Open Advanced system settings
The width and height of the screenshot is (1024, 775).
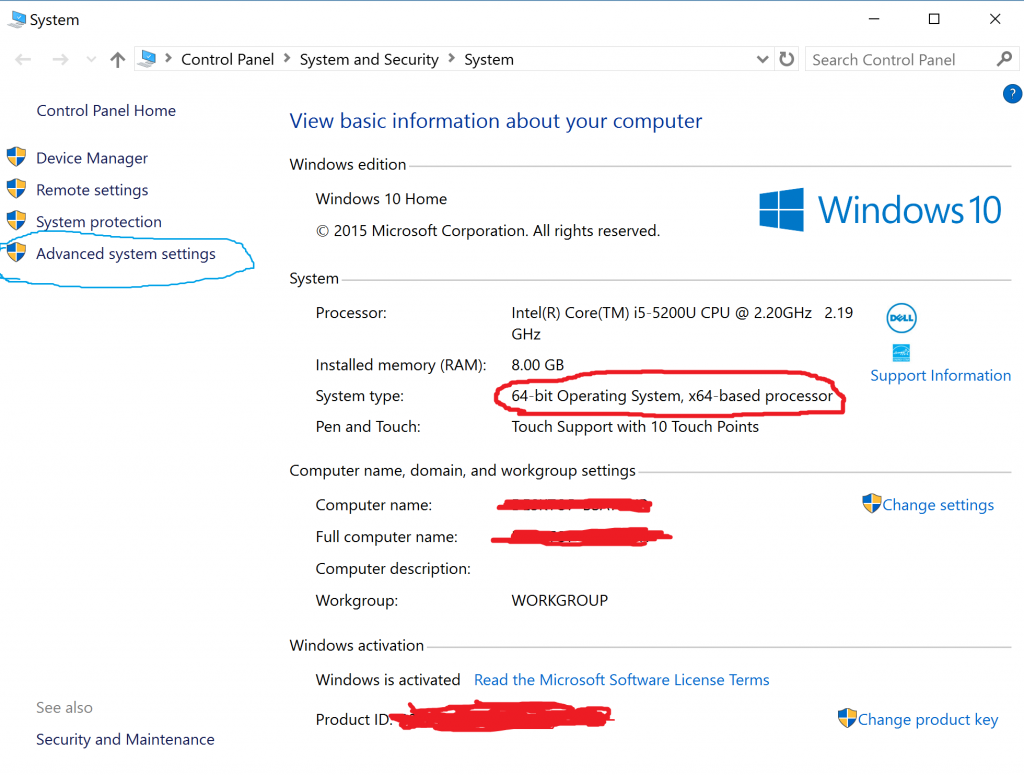coord(125,254)
